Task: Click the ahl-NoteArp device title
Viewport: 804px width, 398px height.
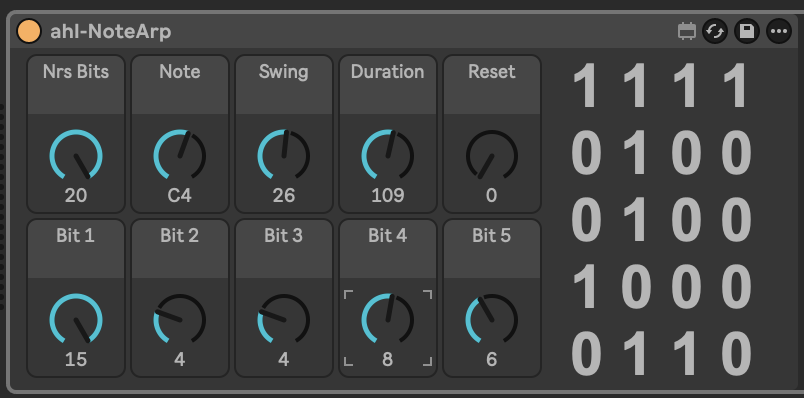Action: pyautogui.click(x=110, y=32)
